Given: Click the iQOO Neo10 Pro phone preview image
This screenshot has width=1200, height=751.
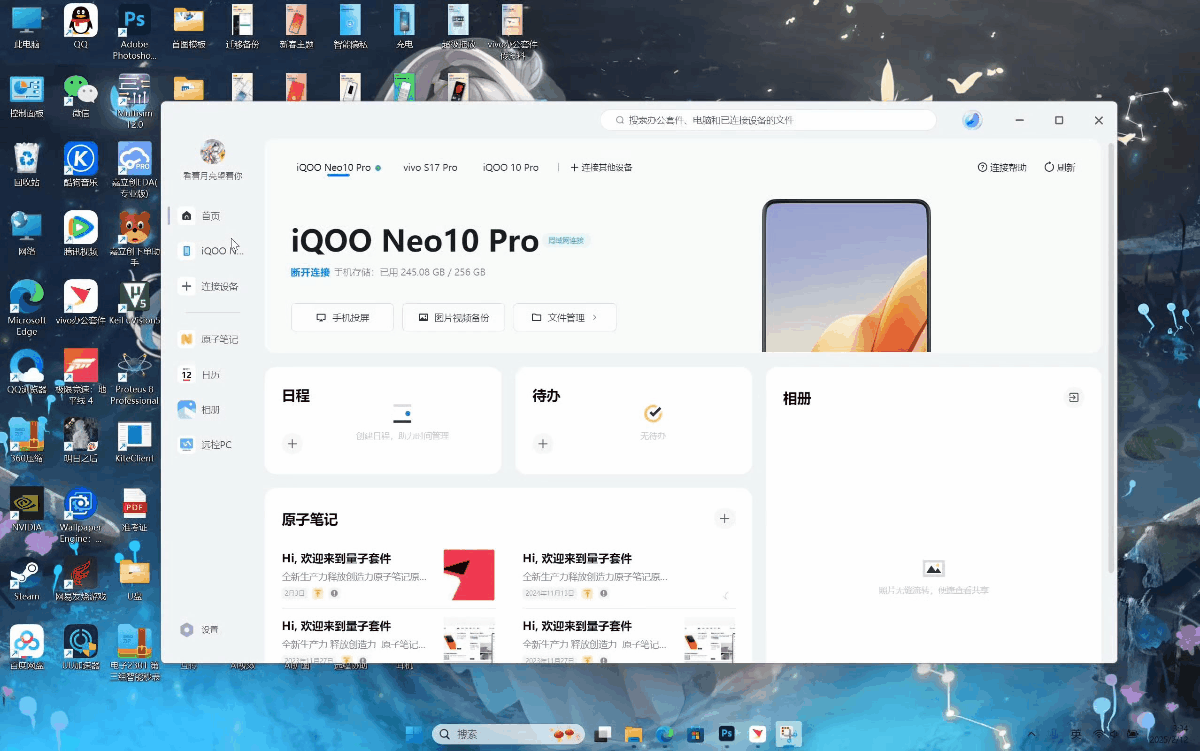Looking at the screenshot, I should click(x=847, y=276).
